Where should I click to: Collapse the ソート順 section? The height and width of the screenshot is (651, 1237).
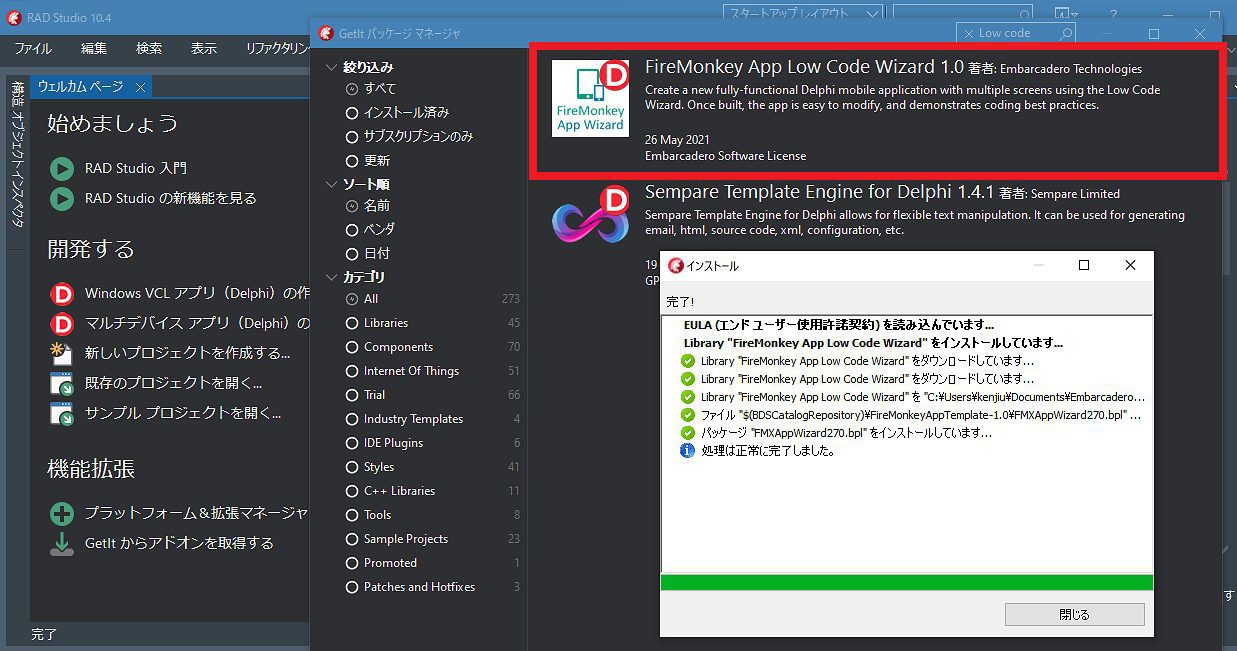pyautogui.click(x=333, y=184)
